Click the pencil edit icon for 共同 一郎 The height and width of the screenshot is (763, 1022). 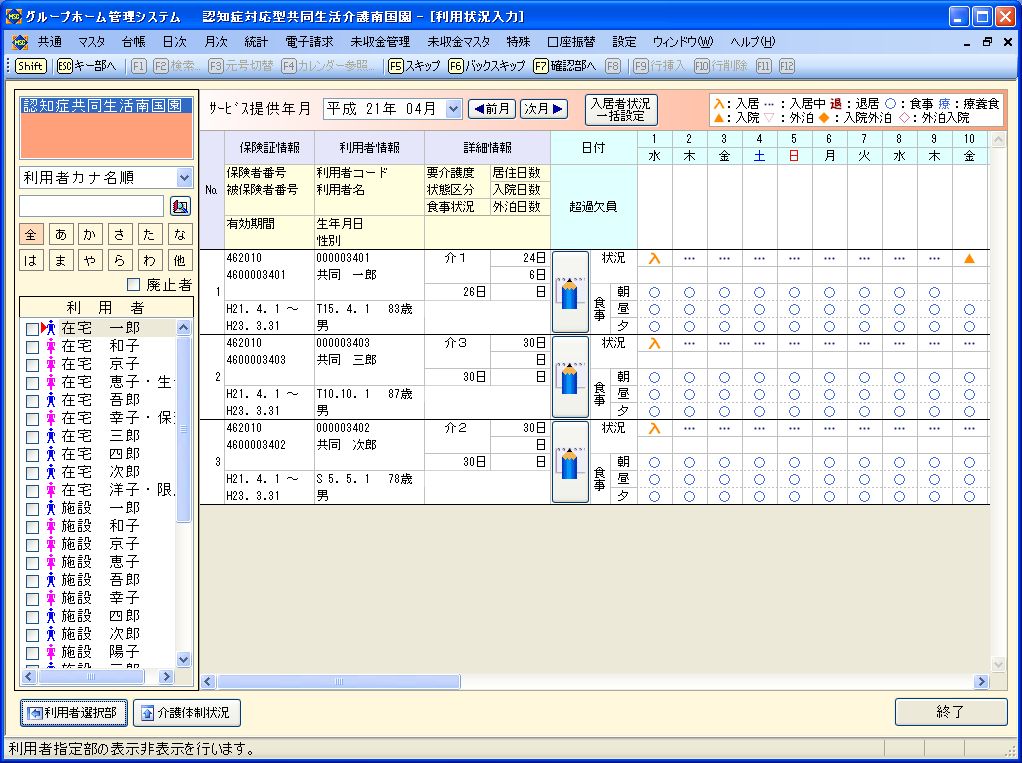570,291
